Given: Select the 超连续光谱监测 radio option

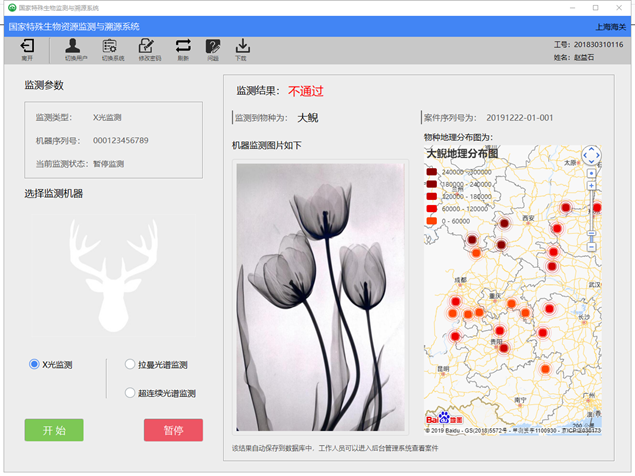Looking at the screenshot, I should tap(130, 393).
